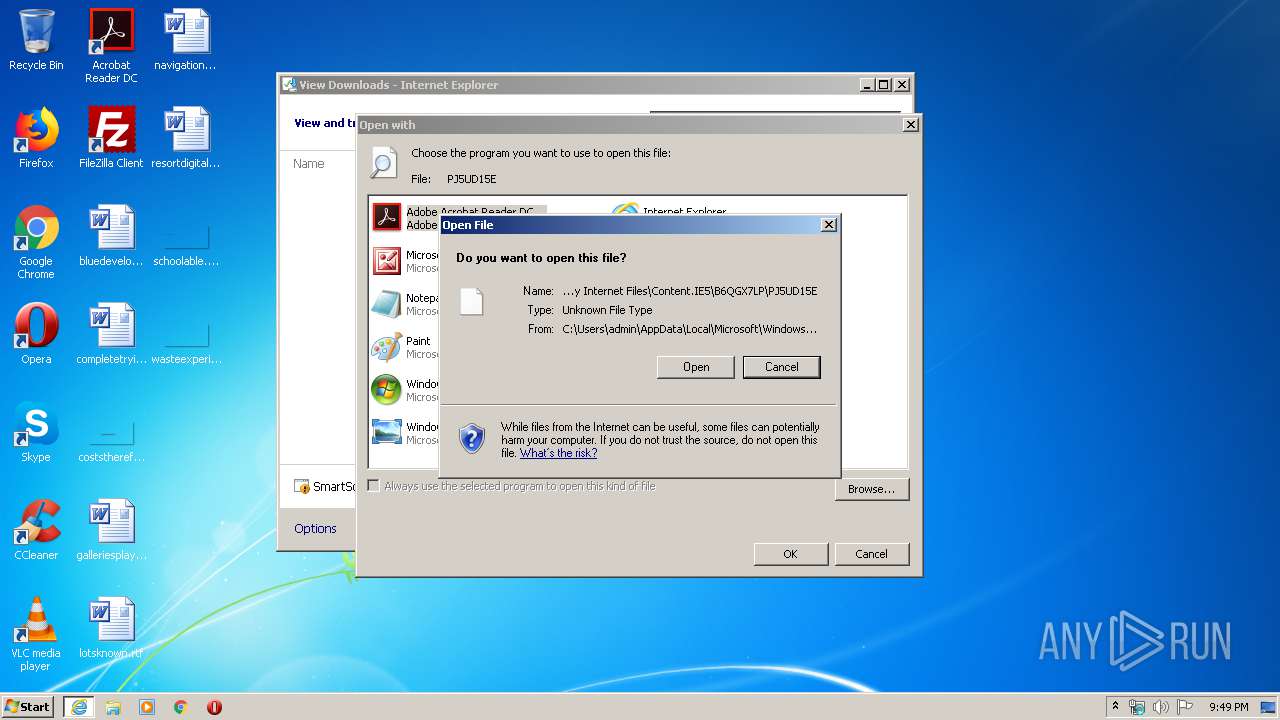Select the Notepad program icon in list
Screen dimensions: 1280x720
tap(386, 304)
